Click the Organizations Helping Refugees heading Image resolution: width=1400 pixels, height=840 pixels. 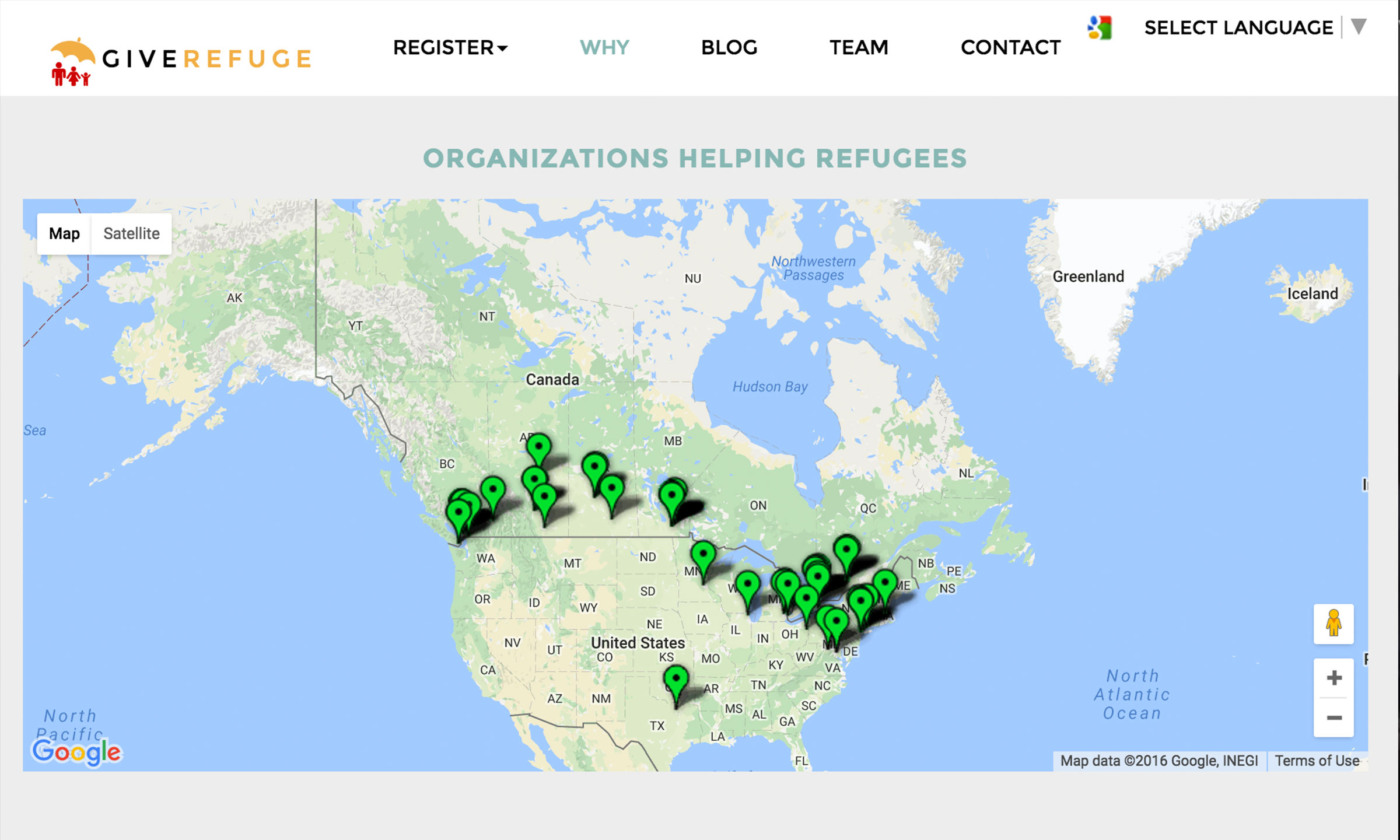coord(695,159)
